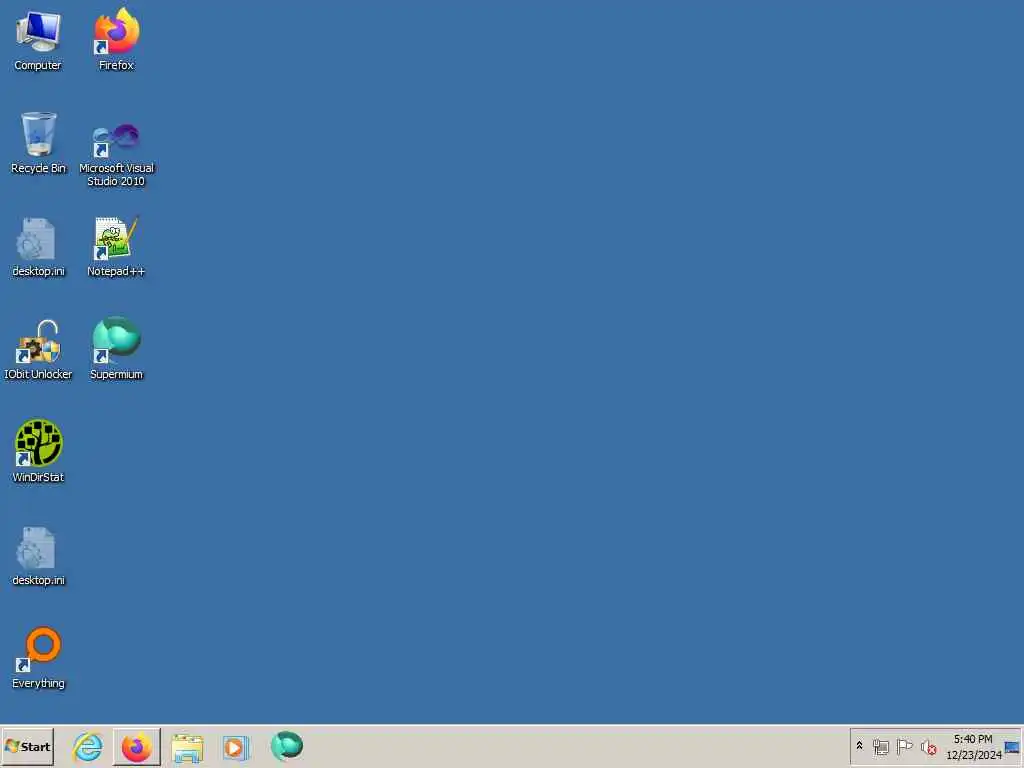
Task: Open the network tray icon
Action: click(x=880, y=746)
